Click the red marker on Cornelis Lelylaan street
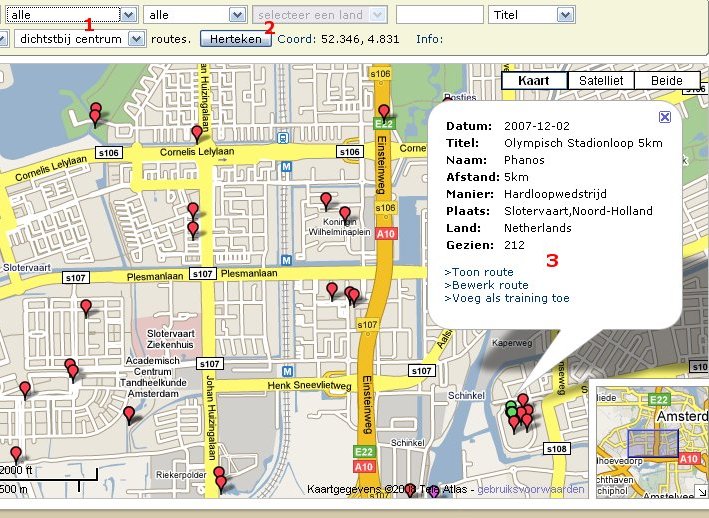Viewport: 709px width, 518px height. point(197,133)
